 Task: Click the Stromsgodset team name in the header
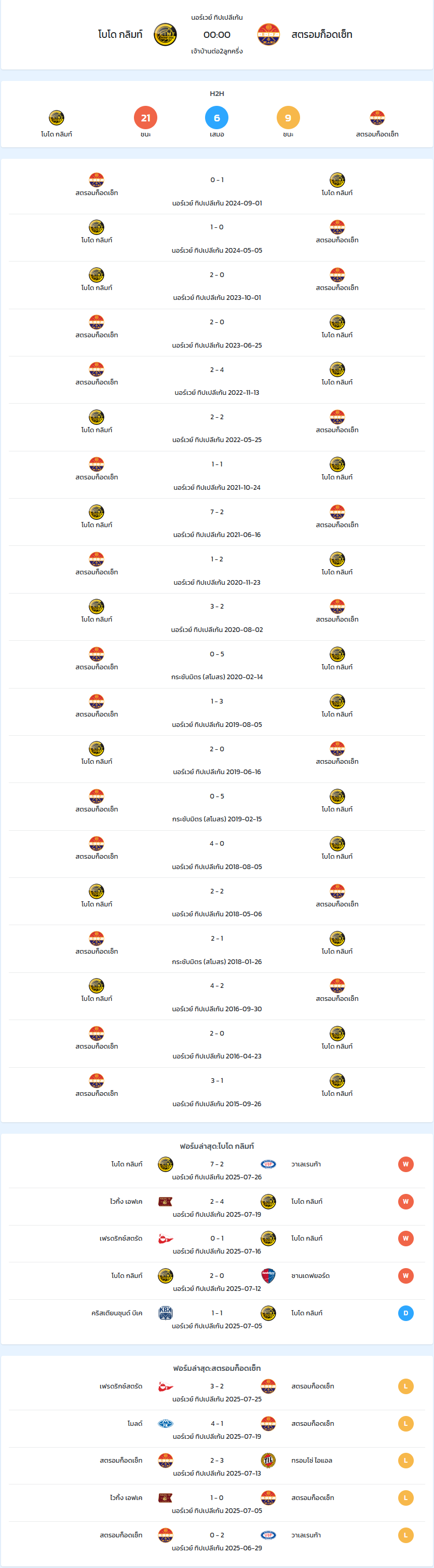click(322, 35)
